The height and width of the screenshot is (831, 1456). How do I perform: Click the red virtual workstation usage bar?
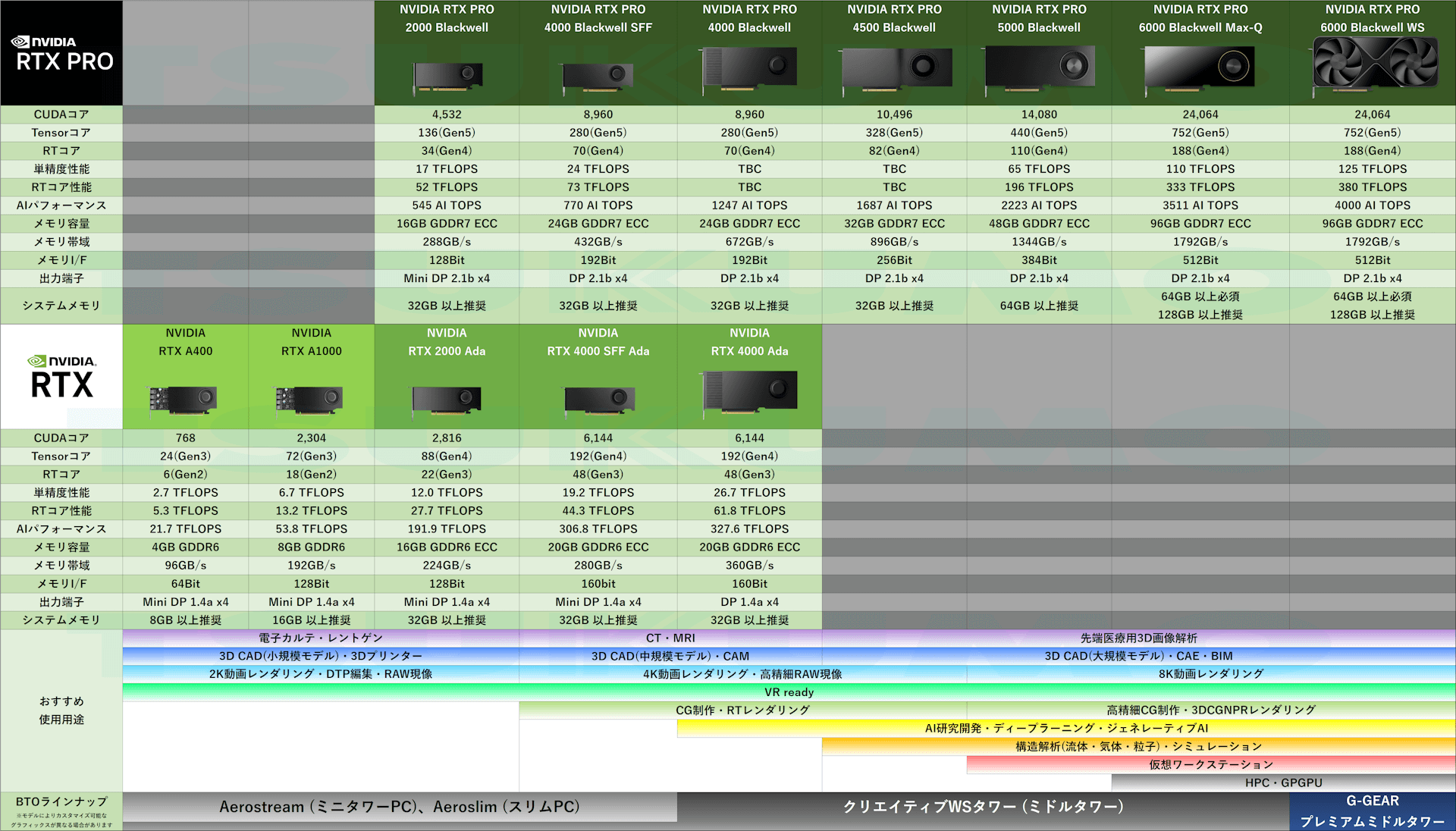click(x=1210, y=764)
